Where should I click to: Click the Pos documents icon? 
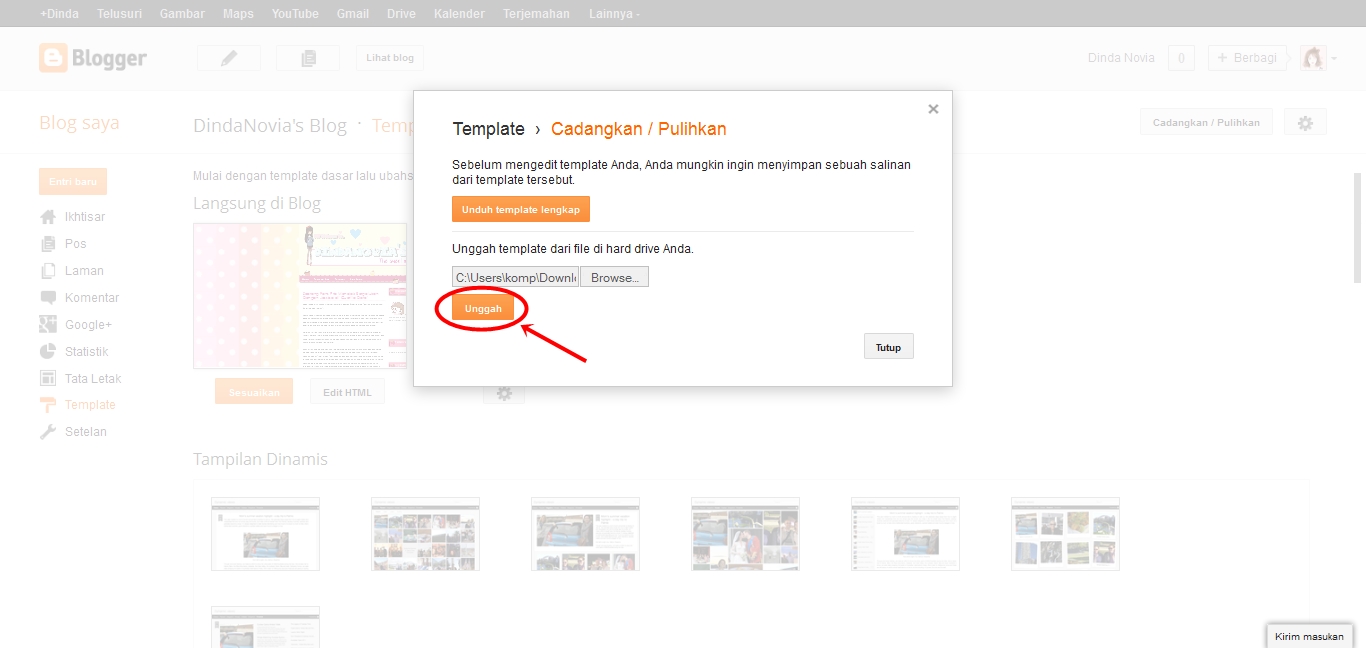(x=48, y=244)
